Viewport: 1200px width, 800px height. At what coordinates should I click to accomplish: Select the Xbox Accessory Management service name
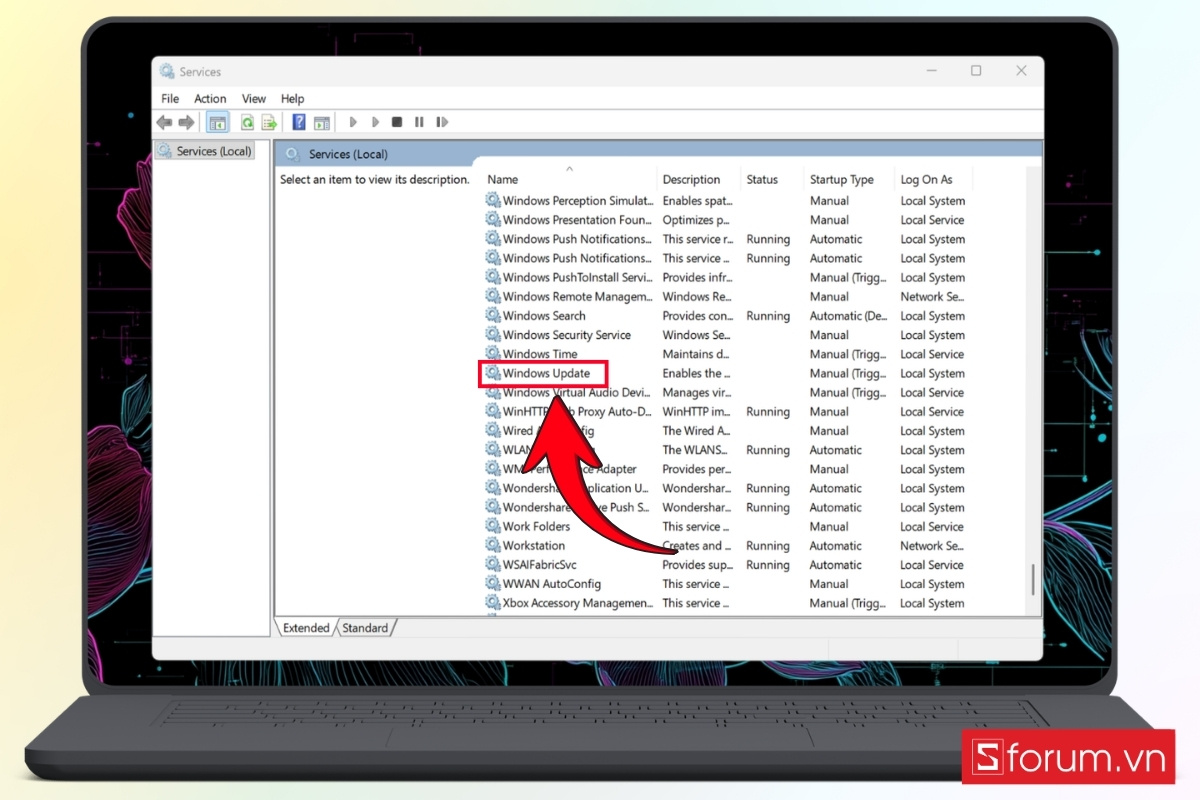tap(578, 603)
